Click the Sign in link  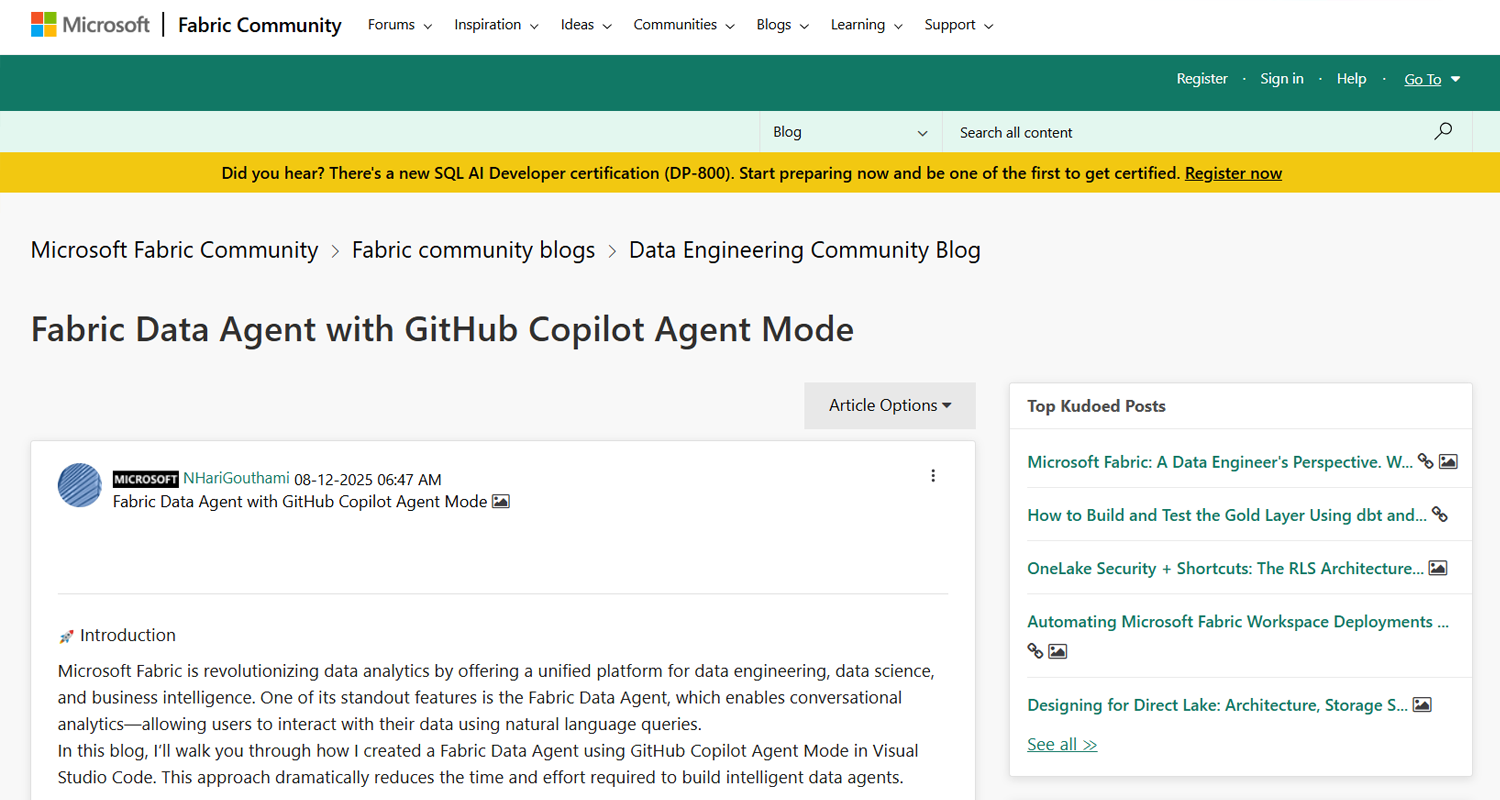coord(1282,79)
